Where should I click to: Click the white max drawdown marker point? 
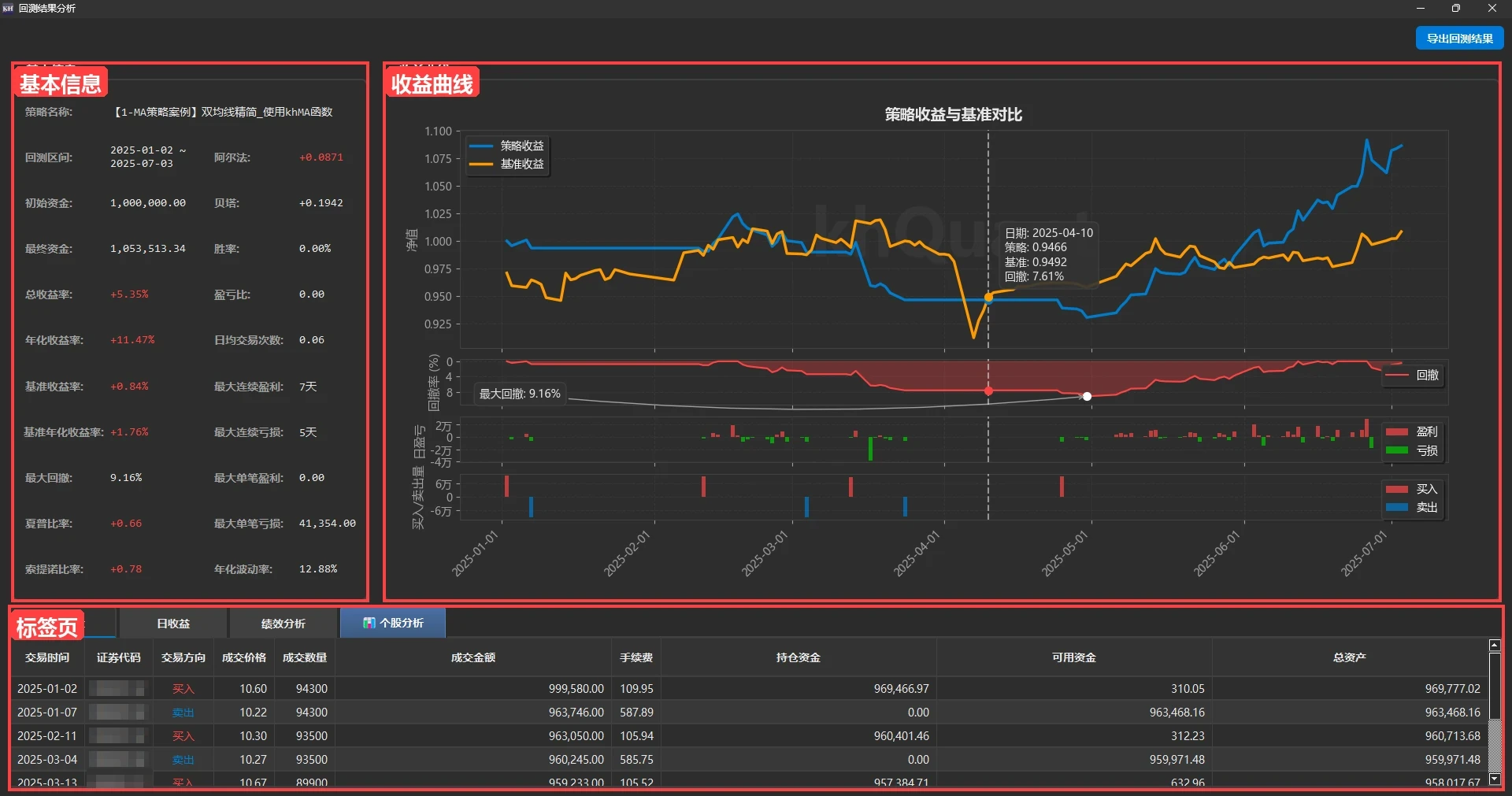1087,396
